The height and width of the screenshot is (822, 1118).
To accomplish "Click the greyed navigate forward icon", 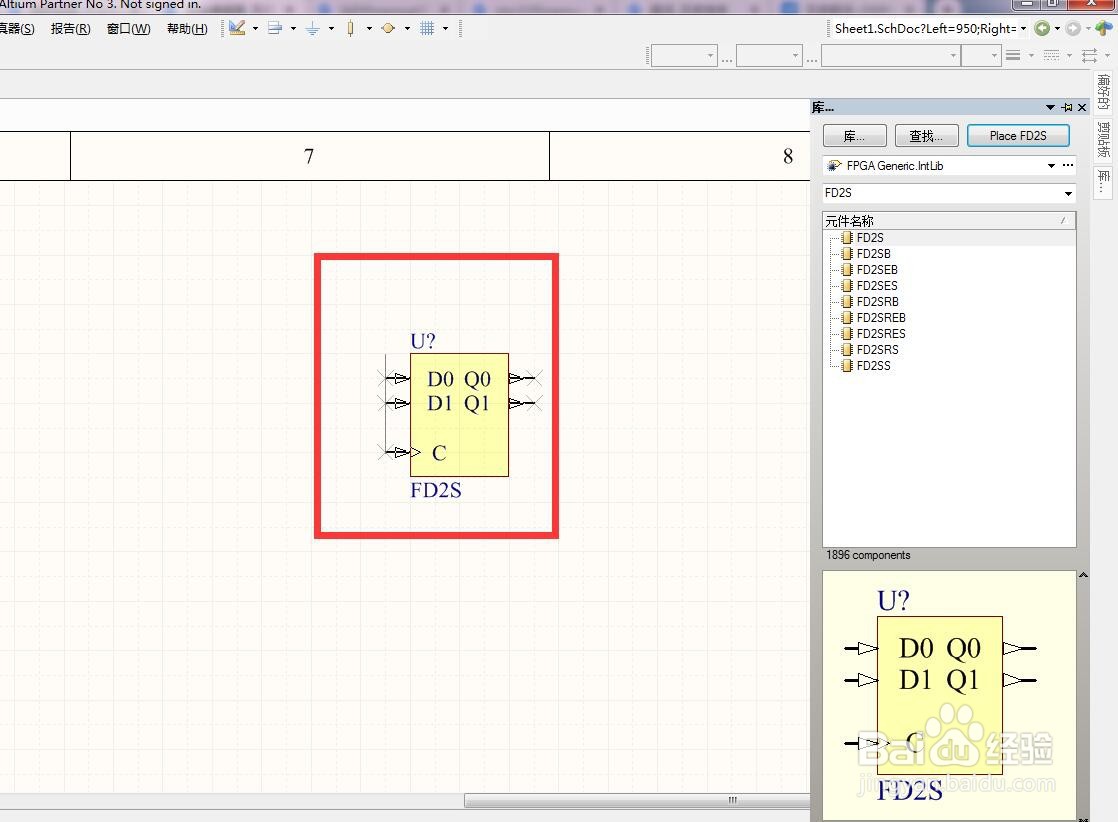I will pyautogui.click(x=1073, y=29).
